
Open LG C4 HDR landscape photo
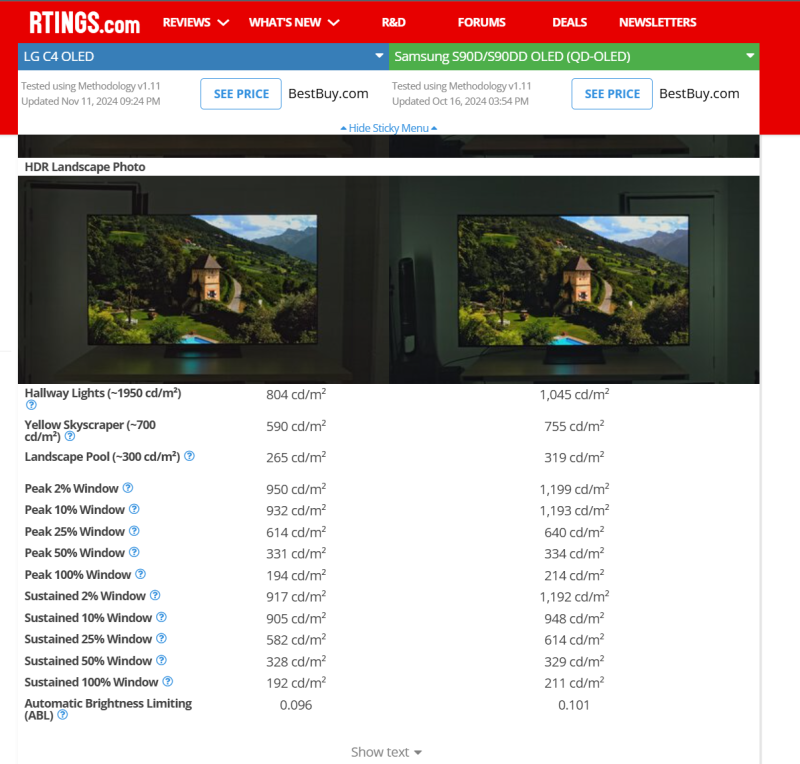tap(203, 280)
